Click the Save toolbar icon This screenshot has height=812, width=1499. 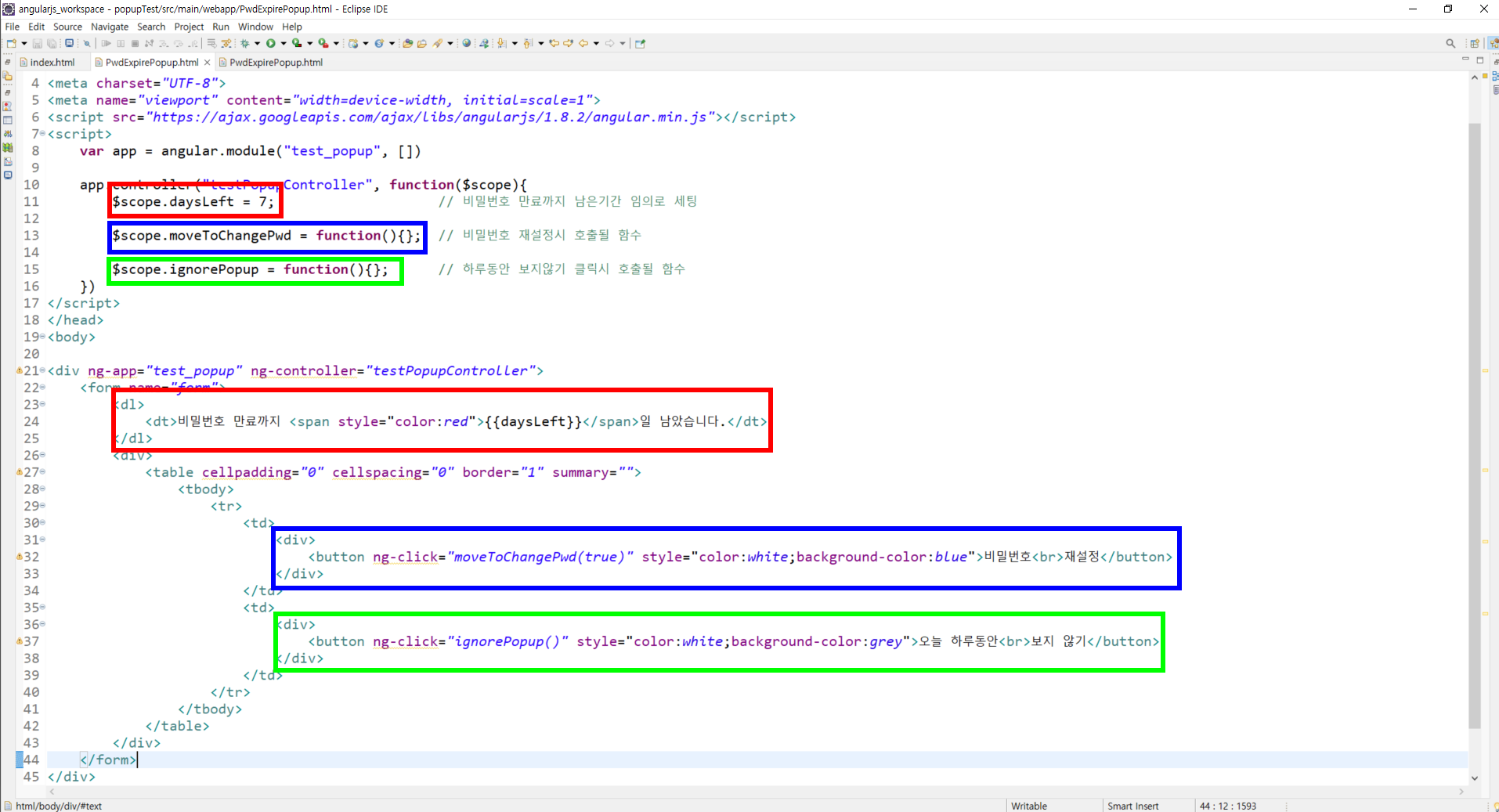coord(37,43)
